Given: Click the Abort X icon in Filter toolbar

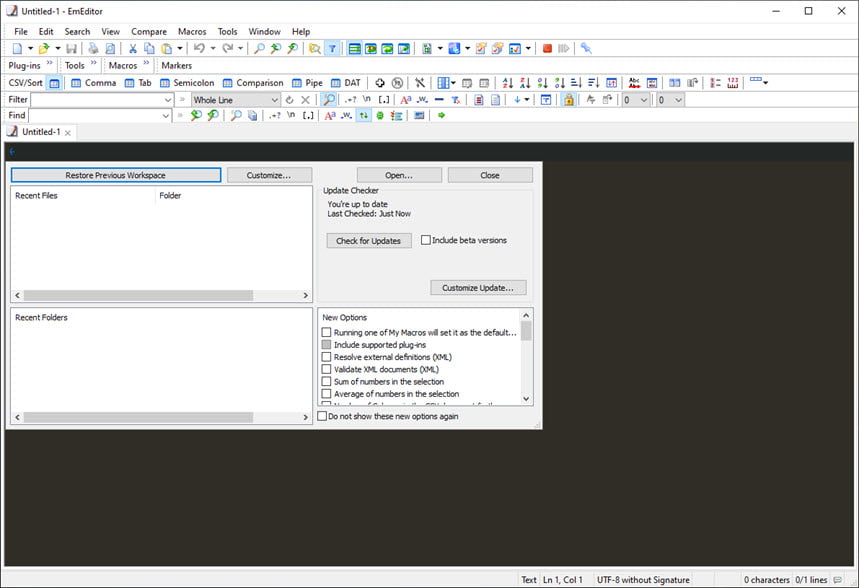Looking at the screenshot, I should [x=306, y=100].
